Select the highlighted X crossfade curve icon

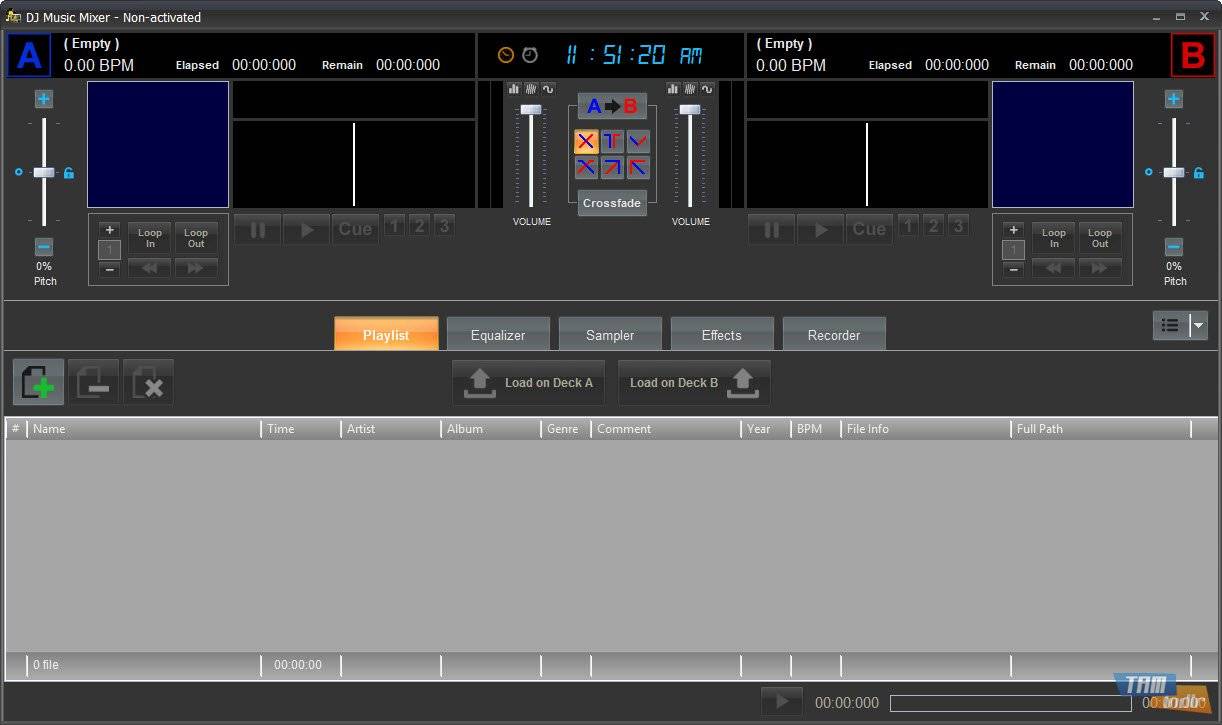[x=586, y=141]
